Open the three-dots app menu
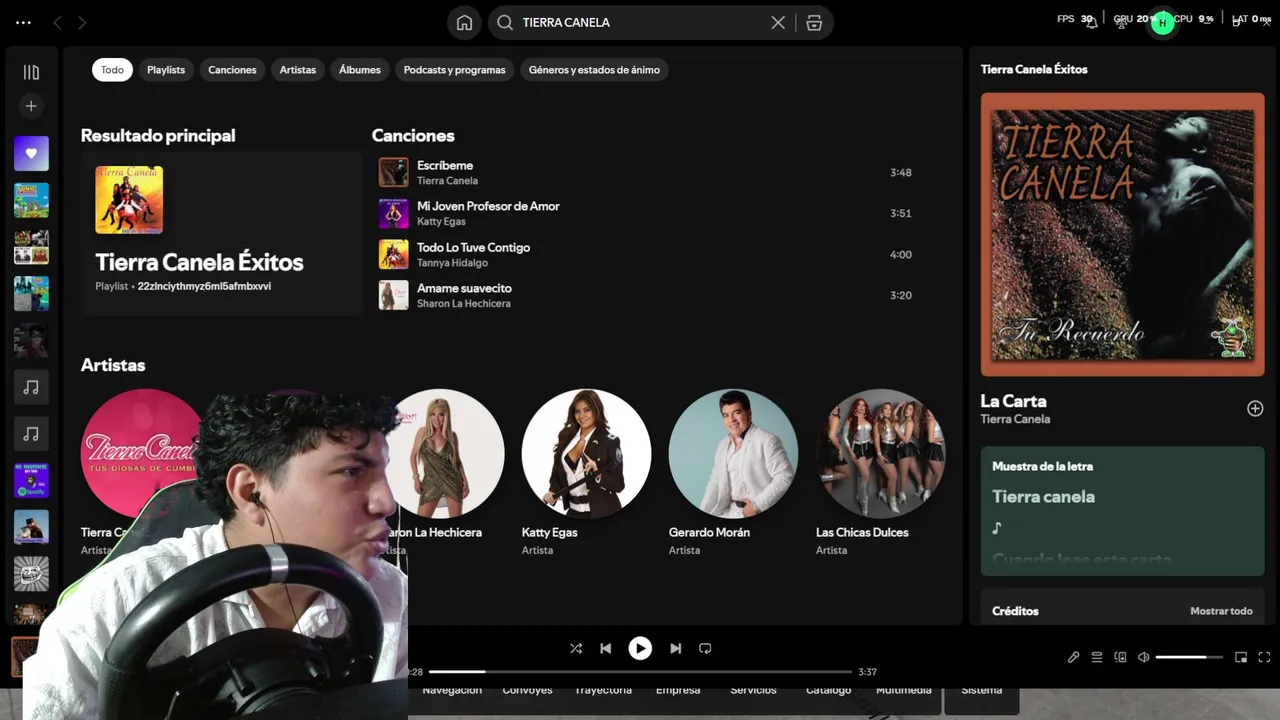The width and height of the screenshot is (1280, 720). (x=23, y=22)
